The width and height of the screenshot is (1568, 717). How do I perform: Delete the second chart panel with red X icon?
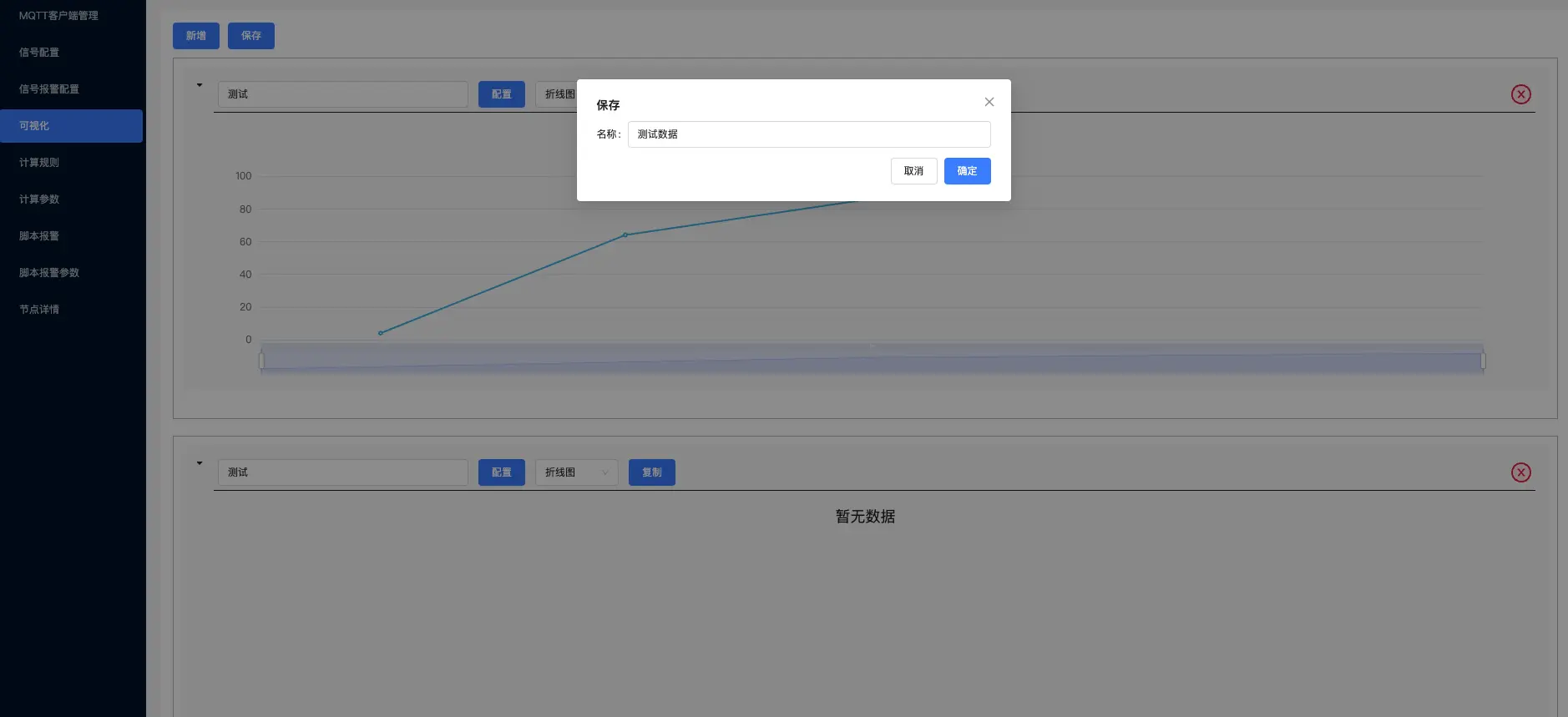(x=1520, y=472)
